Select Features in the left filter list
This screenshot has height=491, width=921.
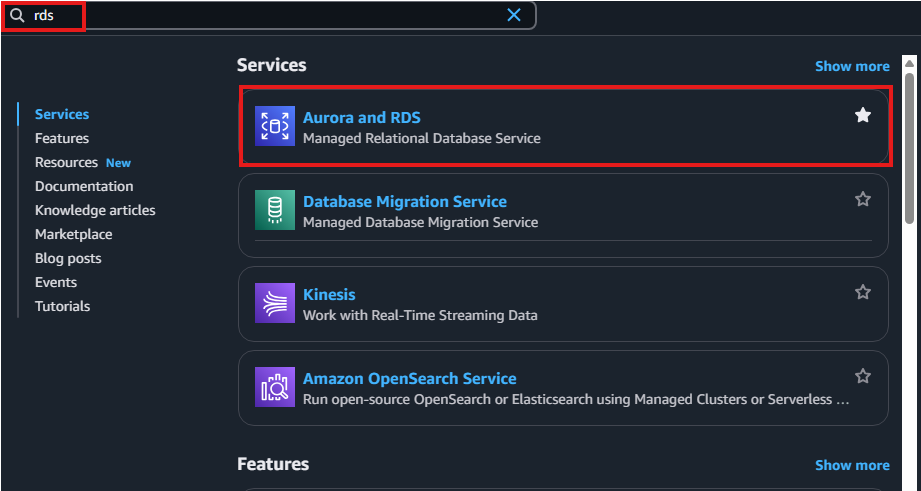62,138
